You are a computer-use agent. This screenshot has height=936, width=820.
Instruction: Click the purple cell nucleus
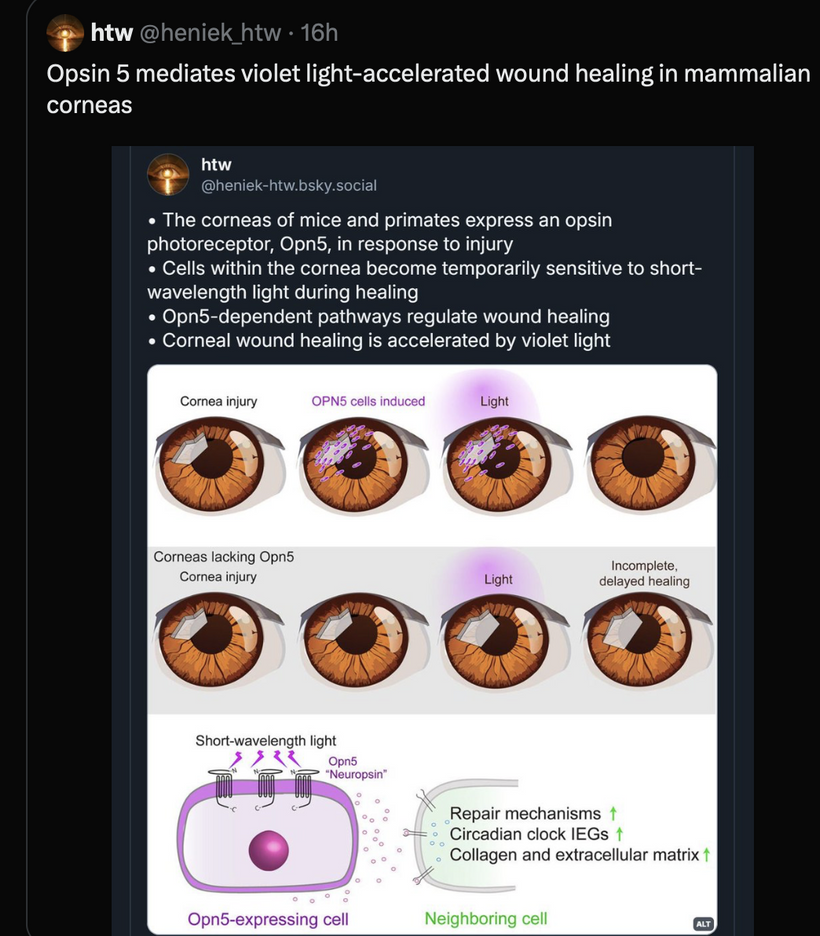(x=269, y=849)
